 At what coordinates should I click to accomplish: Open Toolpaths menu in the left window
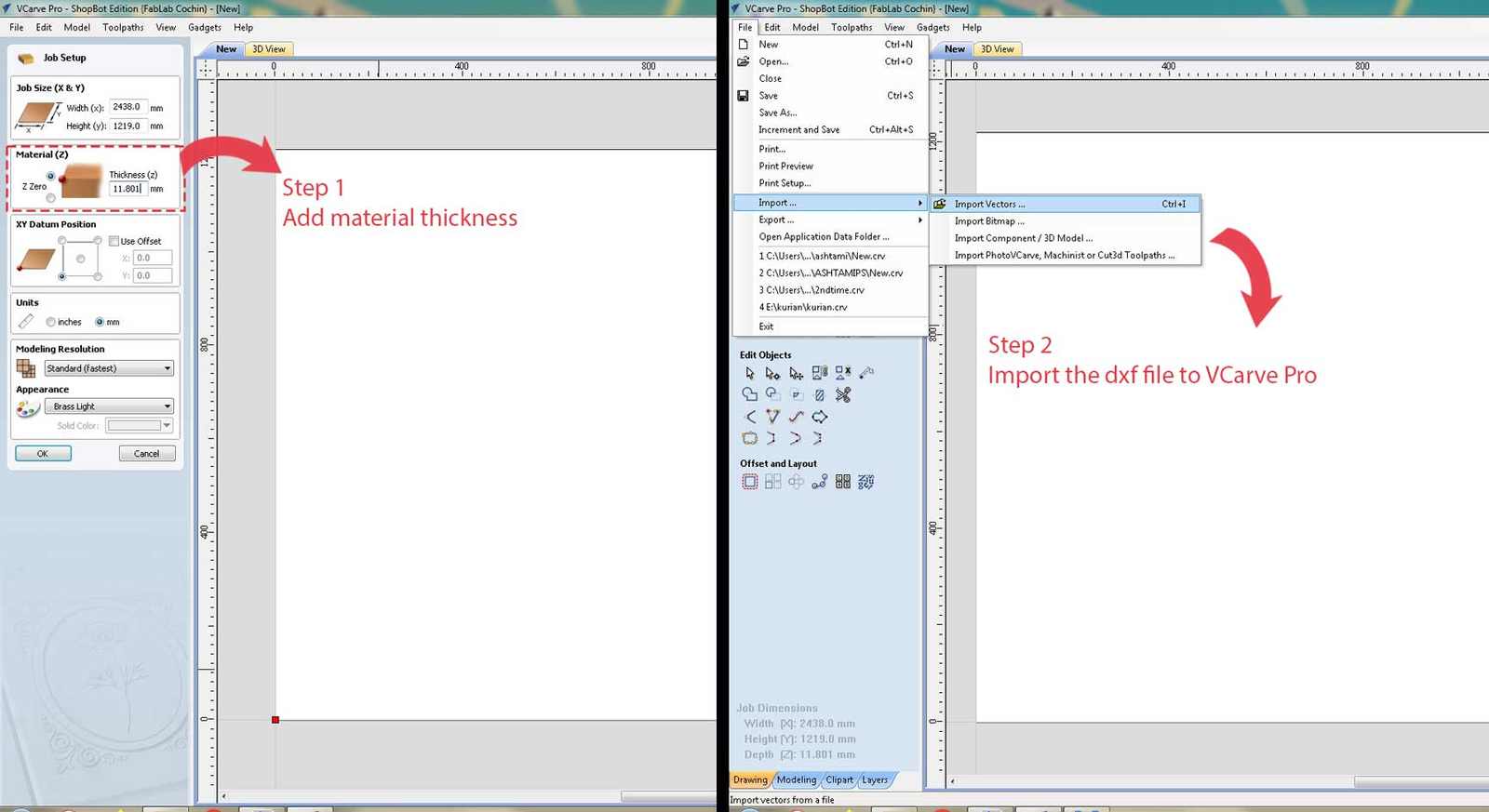123,27
